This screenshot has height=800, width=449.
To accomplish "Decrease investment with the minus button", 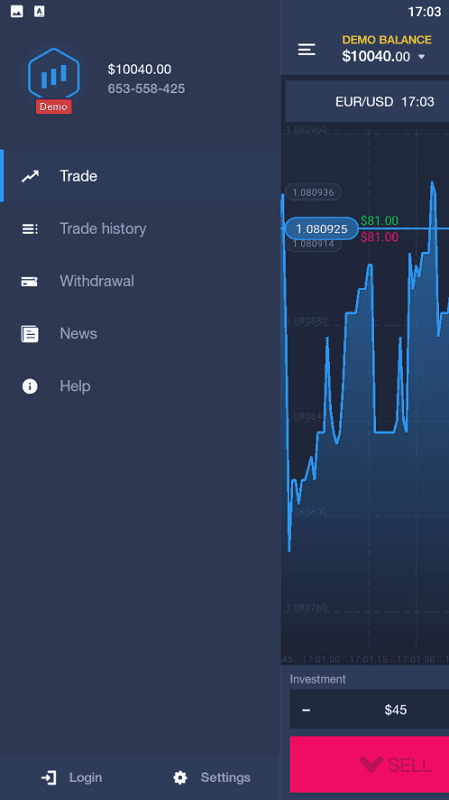I will click(306, 709).
